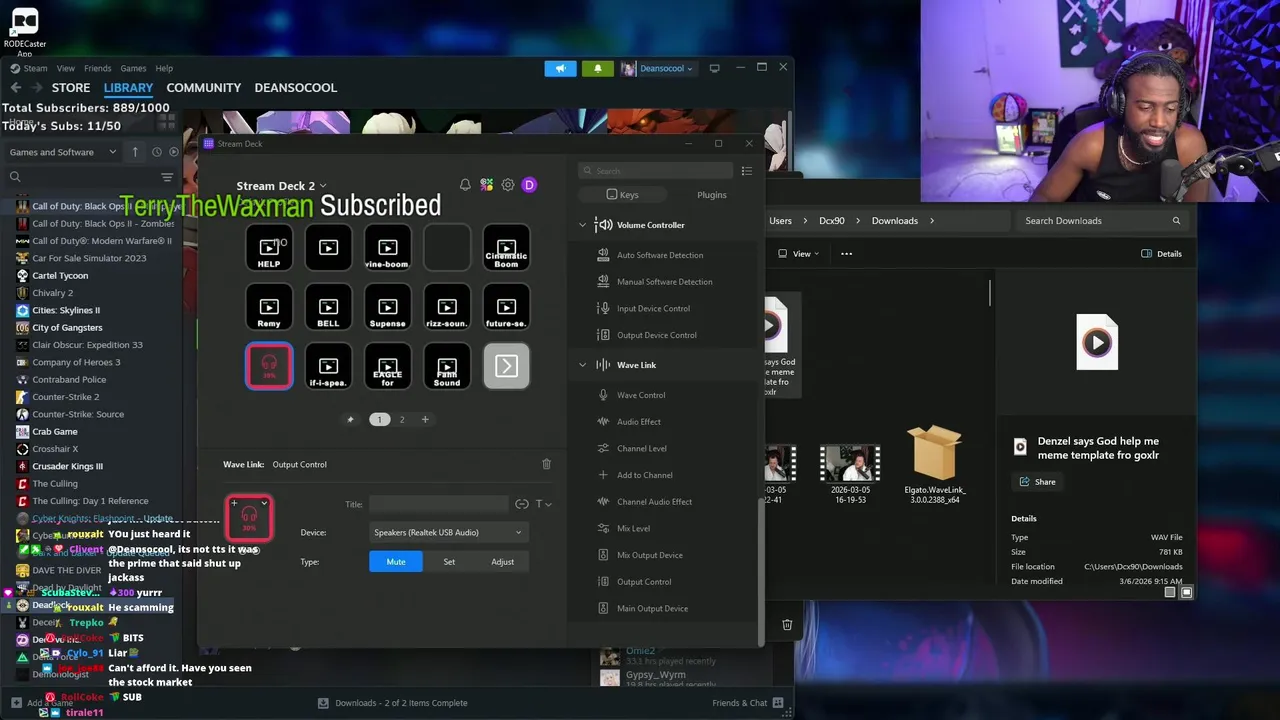Open the title text style T dropdown
Image resolution: width=1280 pixels, height=720 pixels.
coord(543,504)
